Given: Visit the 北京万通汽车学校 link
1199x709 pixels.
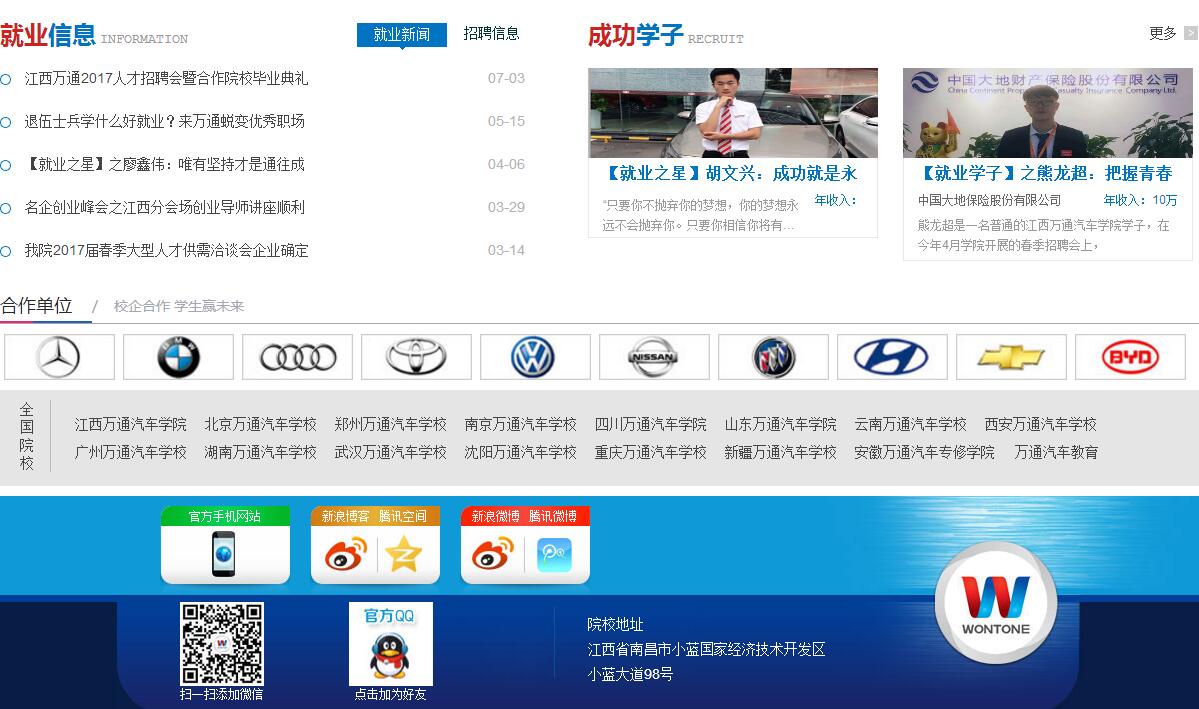Looking at the screenshot, I should pyautogui.click(x=260, y=424).
